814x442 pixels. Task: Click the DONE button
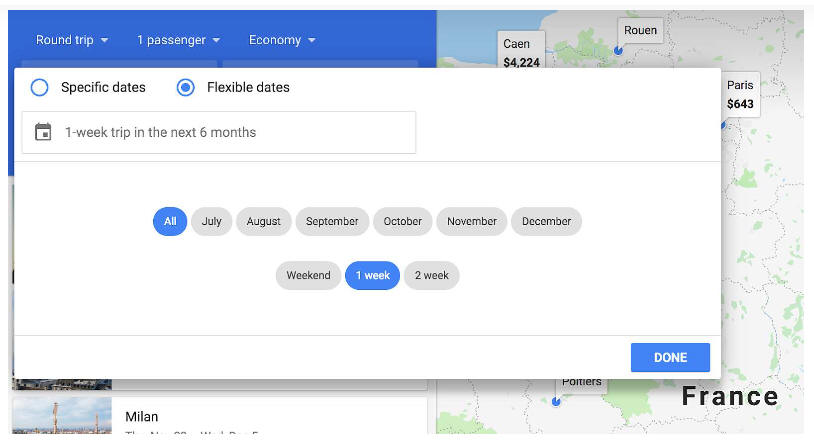(x=670, y=357)
